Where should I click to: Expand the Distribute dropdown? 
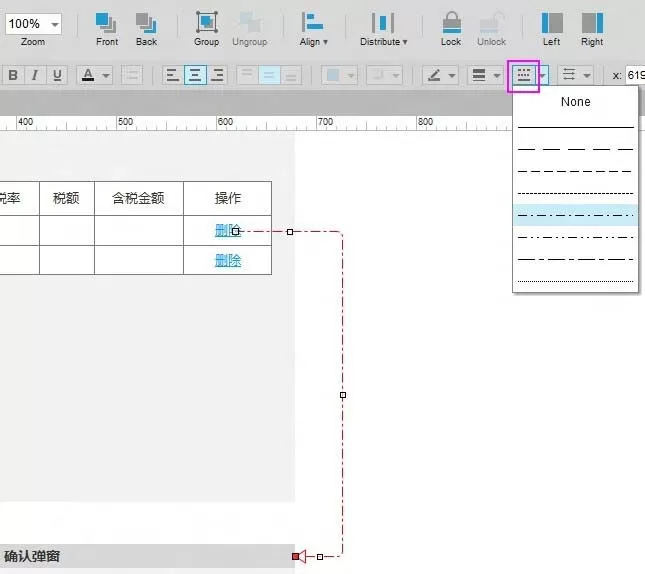pyautogui.click(x=383, y=29)
